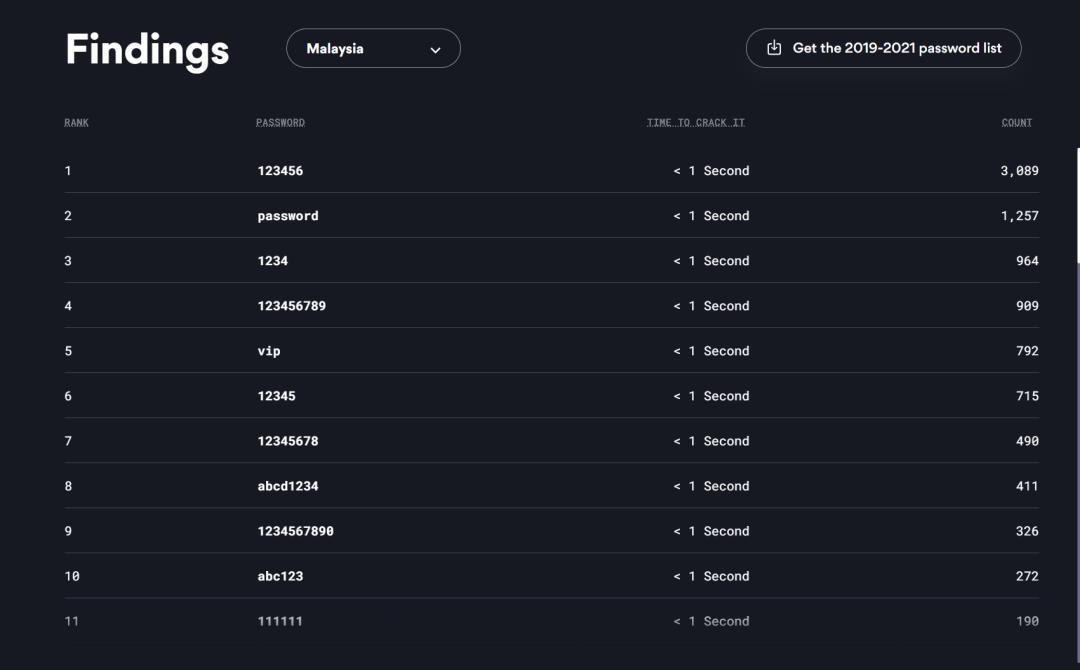The height and width of the screenshot is (670, 1080).
Task: Click the 111111 password row
Action: click(280, 621)
